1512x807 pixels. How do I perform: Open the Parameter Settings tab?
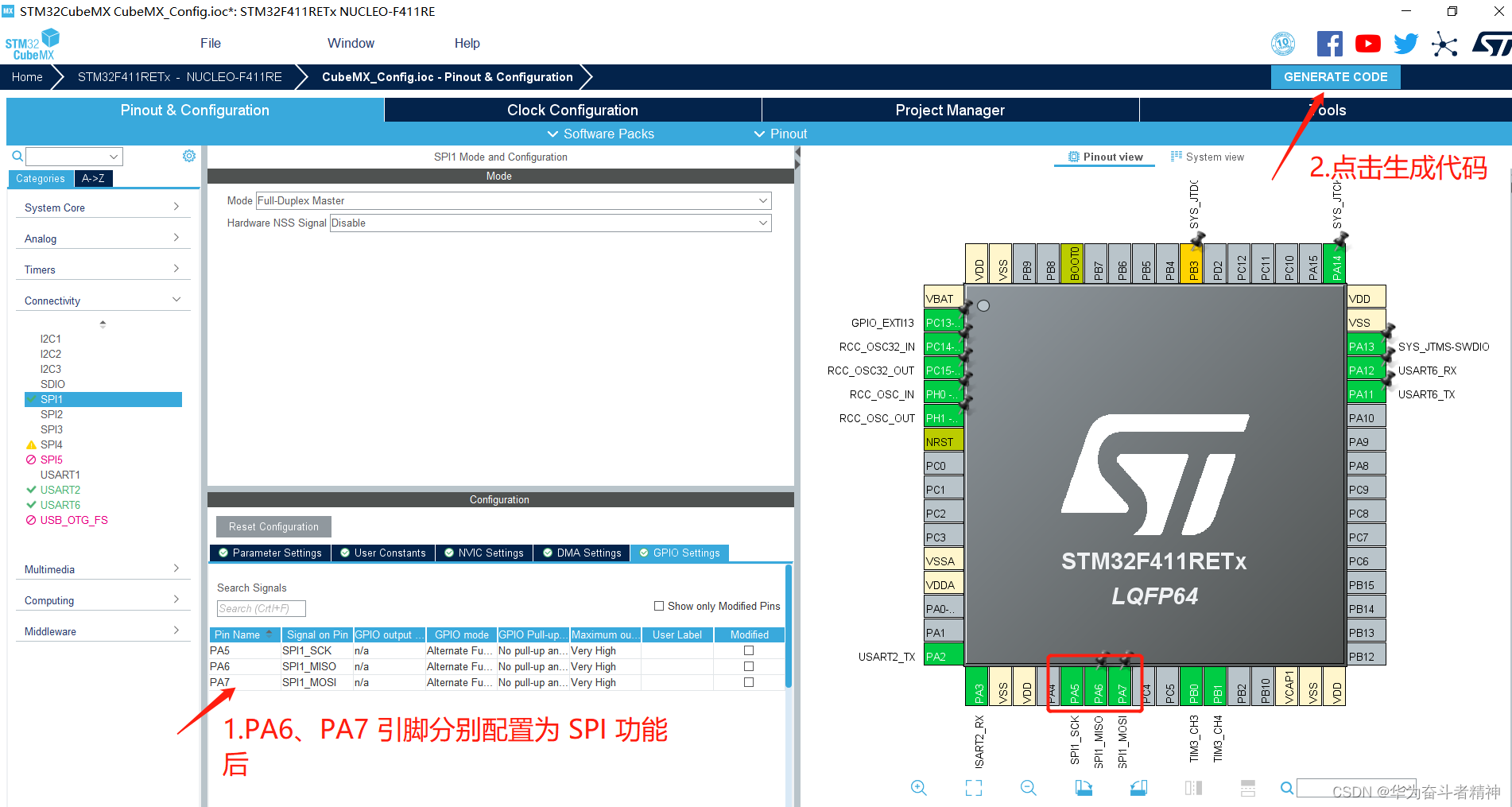(x=270, y=553)
